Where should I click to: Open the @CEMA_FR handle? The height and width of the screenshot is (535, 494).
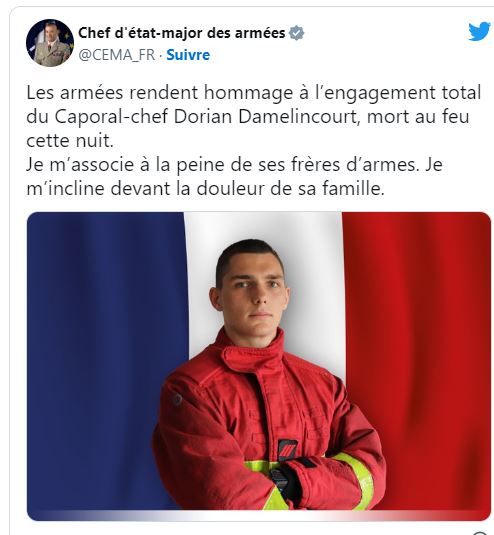point(117,55)
